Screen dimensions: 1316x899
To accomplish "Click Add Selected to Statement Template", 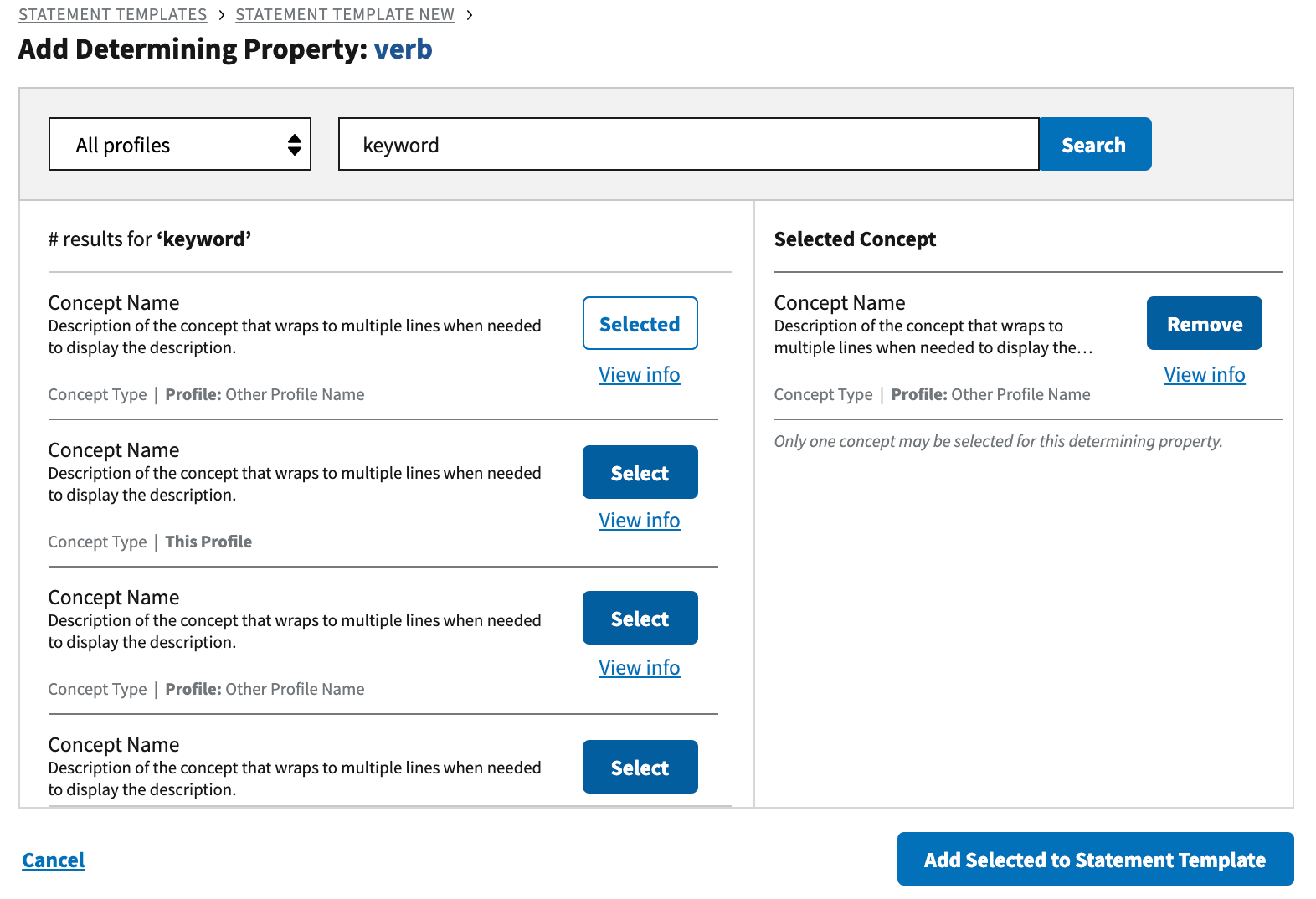I will [x=1095, y=859].
